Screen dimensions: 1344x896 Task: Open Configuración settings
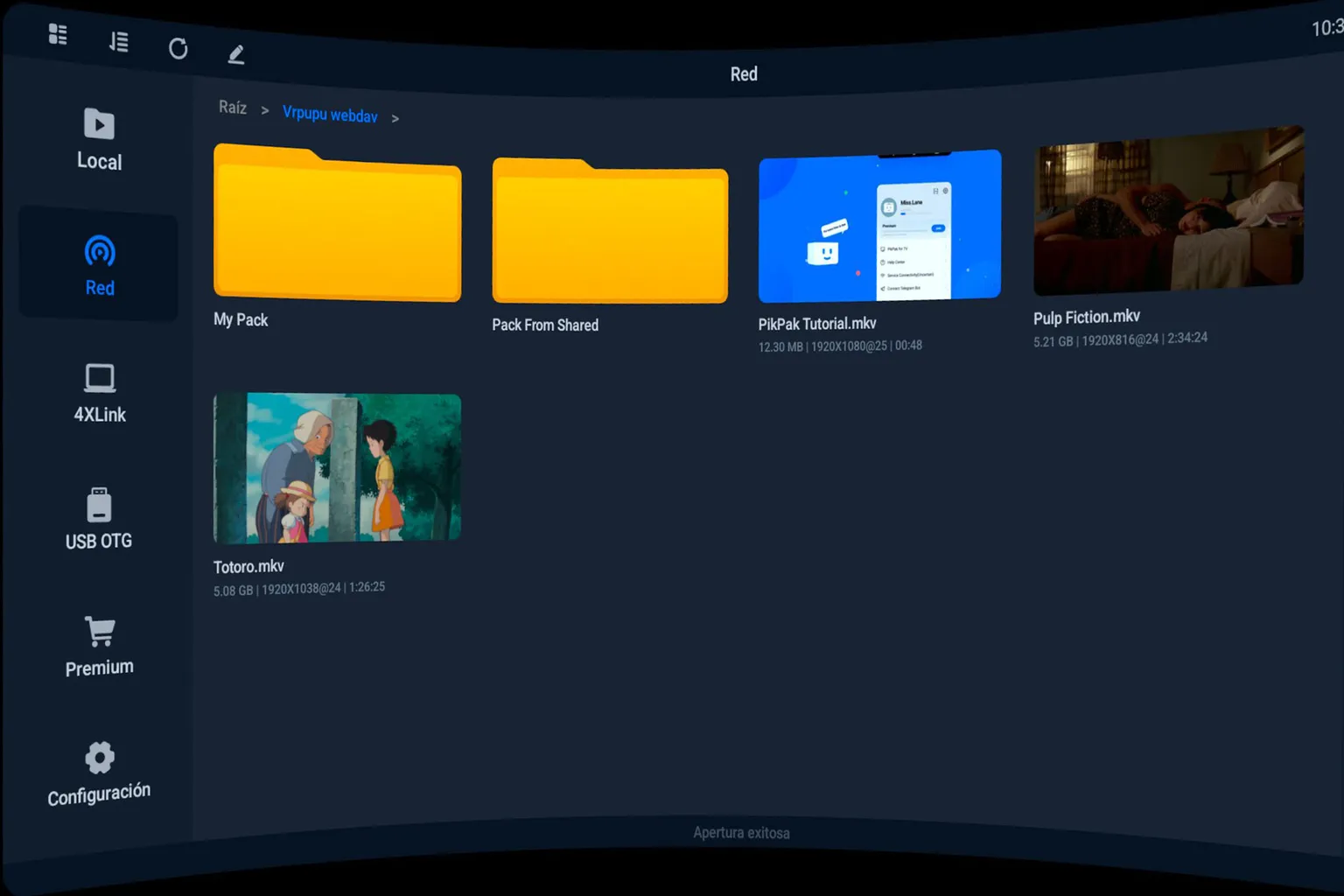coord(99,773)
